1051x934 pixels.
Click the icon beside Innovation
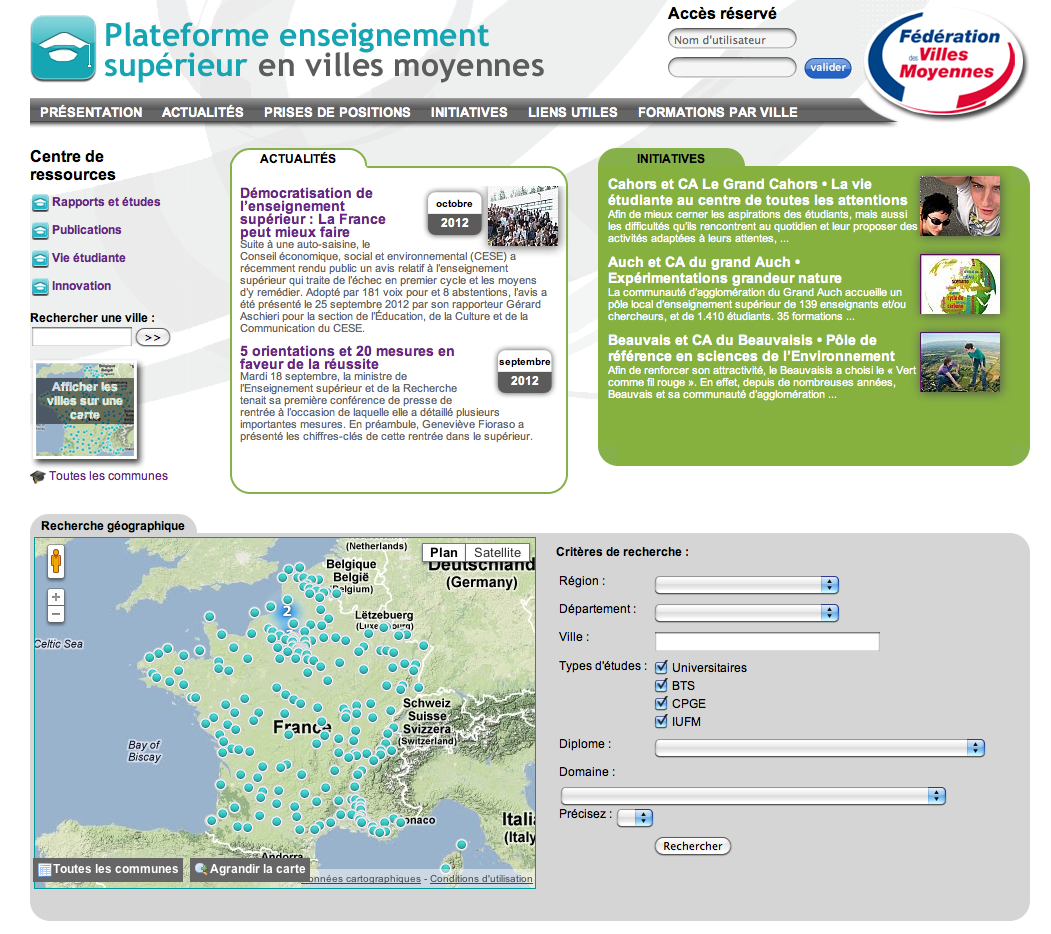[x=40, y=287]
